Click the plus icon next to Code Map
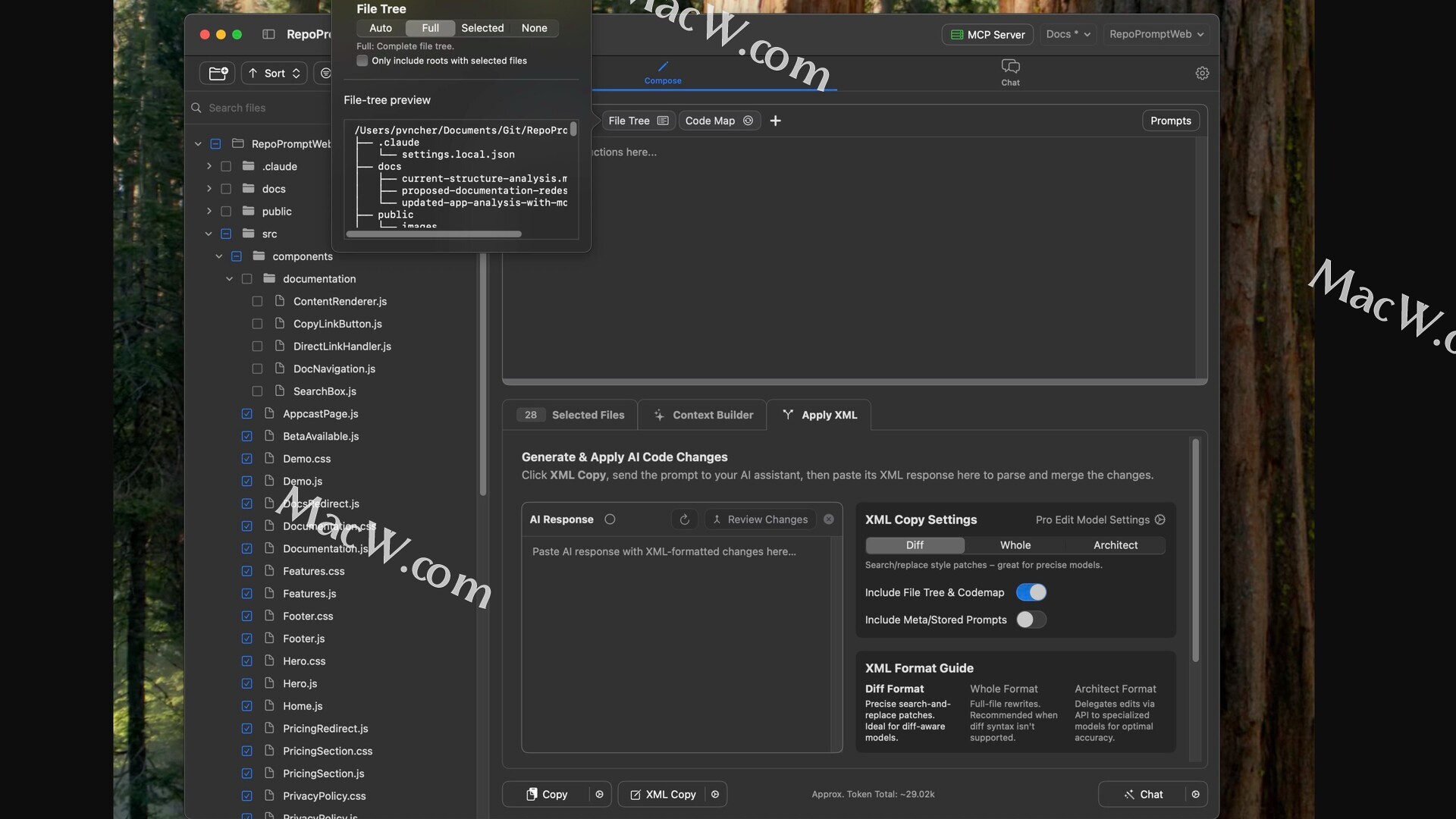Image resolution: width=1456 pixels, height=819 pixels. 775,121
